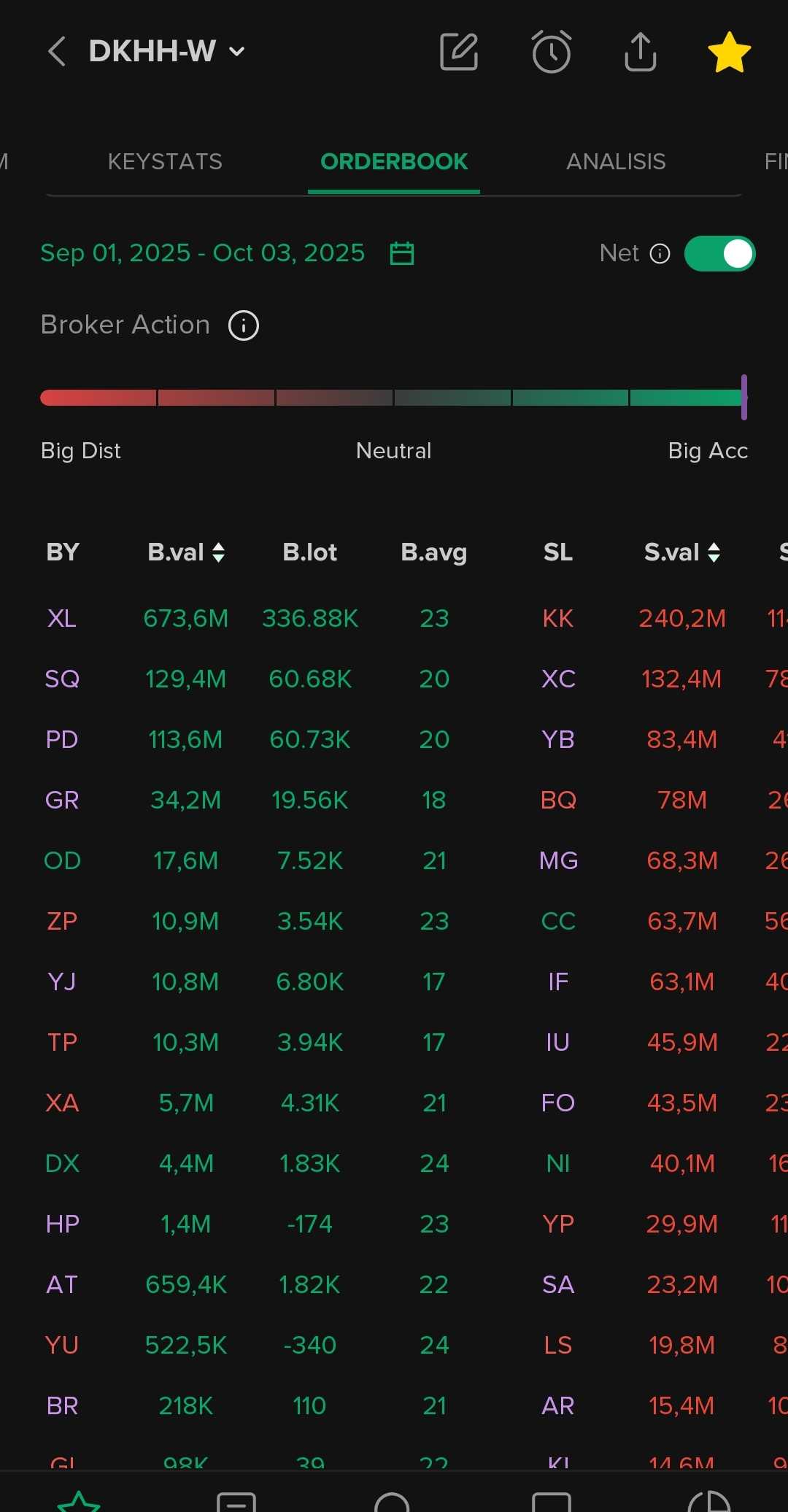788x1512 pixels.
Task: Tap the share icon
Action: (641, 52)
